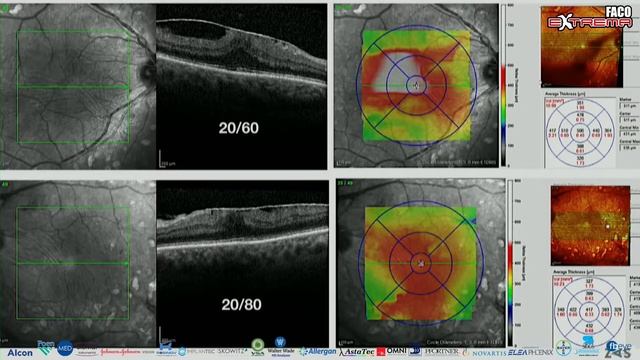Click the top OCT B-scan image
Viewport: 640px width, 360px height.
pyautogui.click(x=242, y=87)
